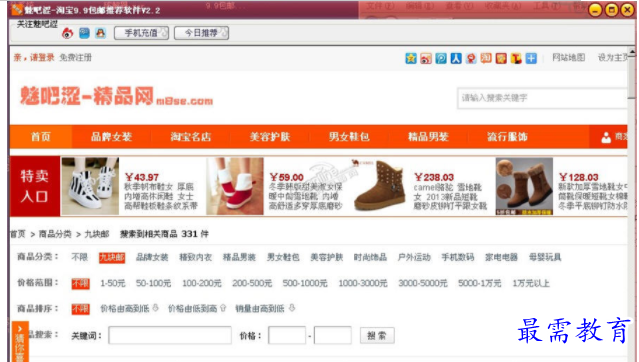Open 美容护肤 navigation tab
This screenshot has height=362, width=639.
coord(270,137)
